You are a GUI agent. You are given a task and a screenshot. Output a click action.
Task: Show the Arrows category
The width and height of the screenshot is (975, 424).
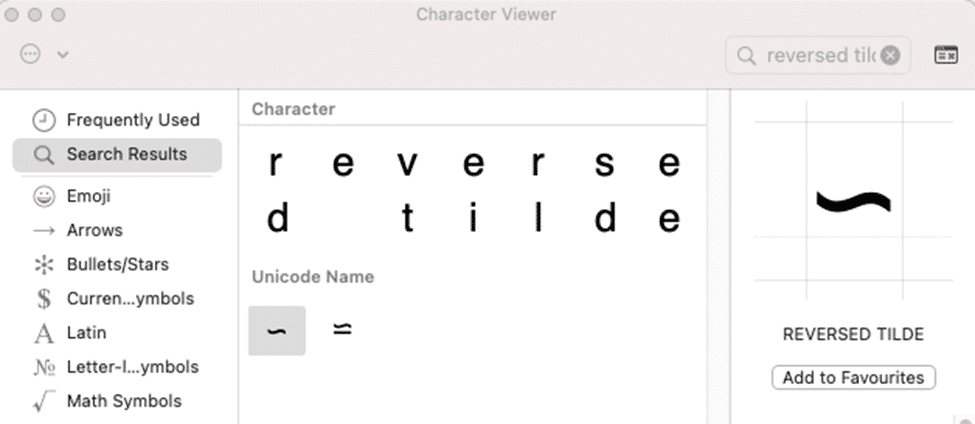[94, 230]
